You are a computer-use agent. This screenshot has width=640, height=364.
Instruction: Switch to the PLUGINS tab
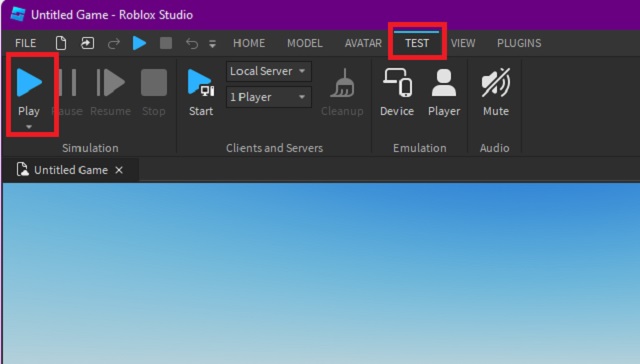[x=519, y=43]
